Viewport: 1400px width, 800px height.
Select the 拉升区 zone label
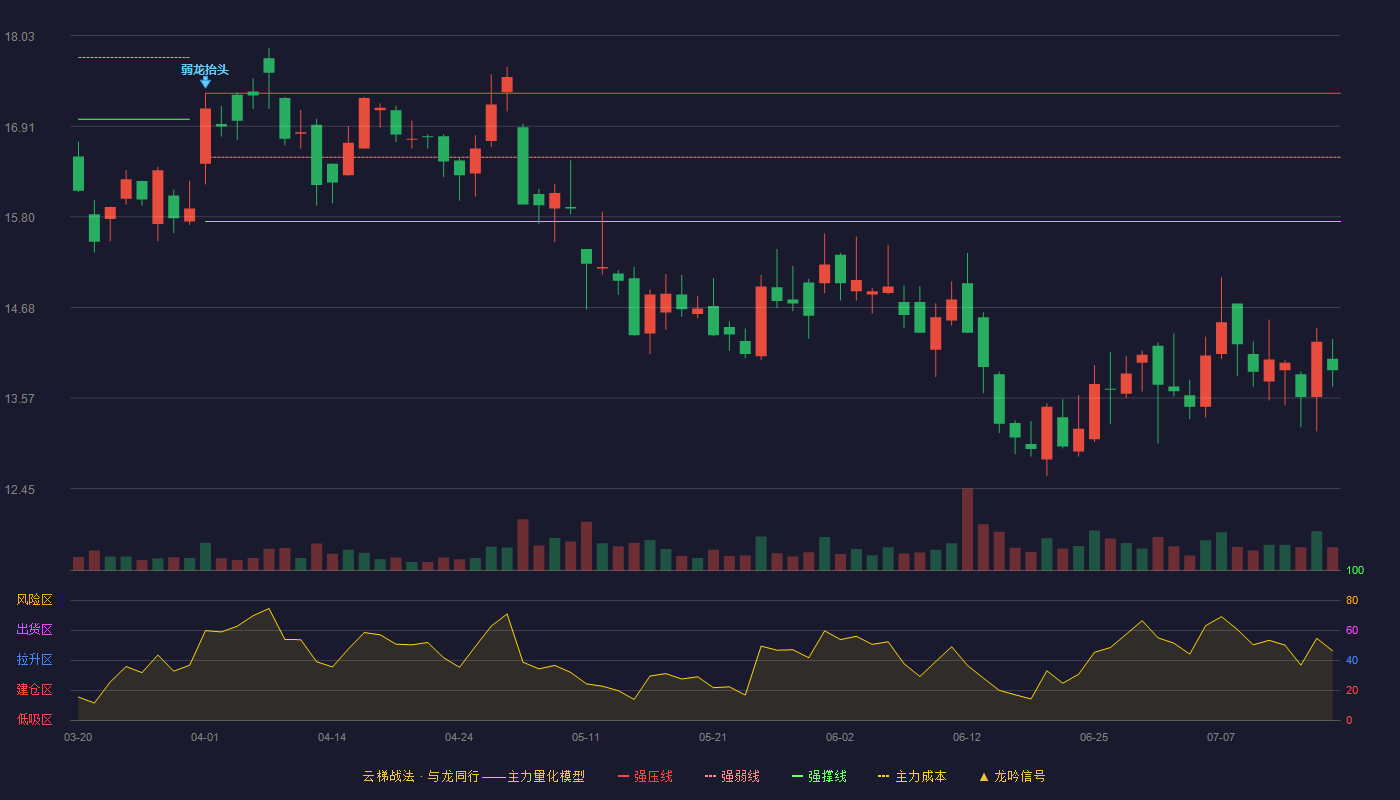click(x=34, y=660)
